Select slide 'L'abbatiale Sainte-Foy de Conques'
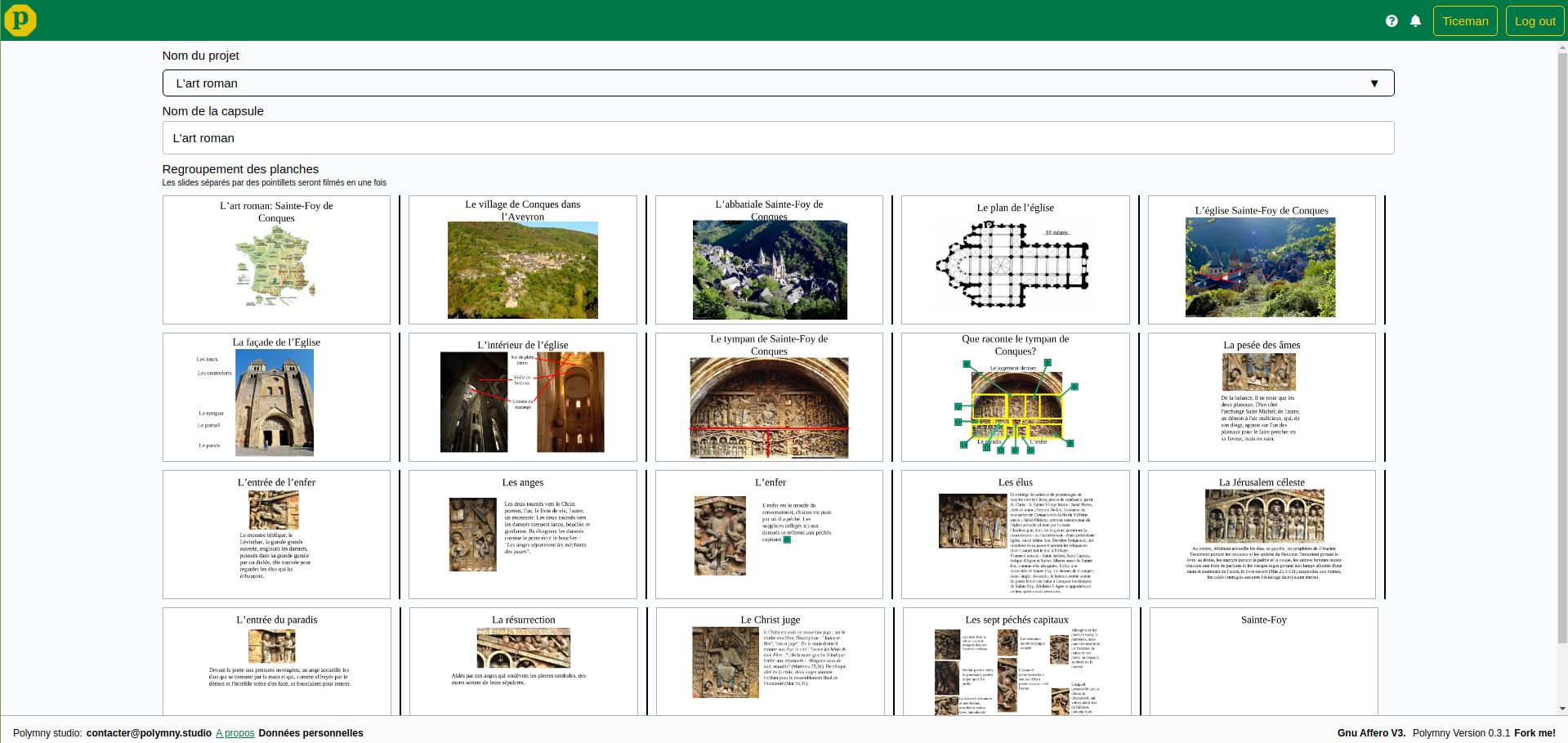1568x743 pixels. click(x=769, y=260)
